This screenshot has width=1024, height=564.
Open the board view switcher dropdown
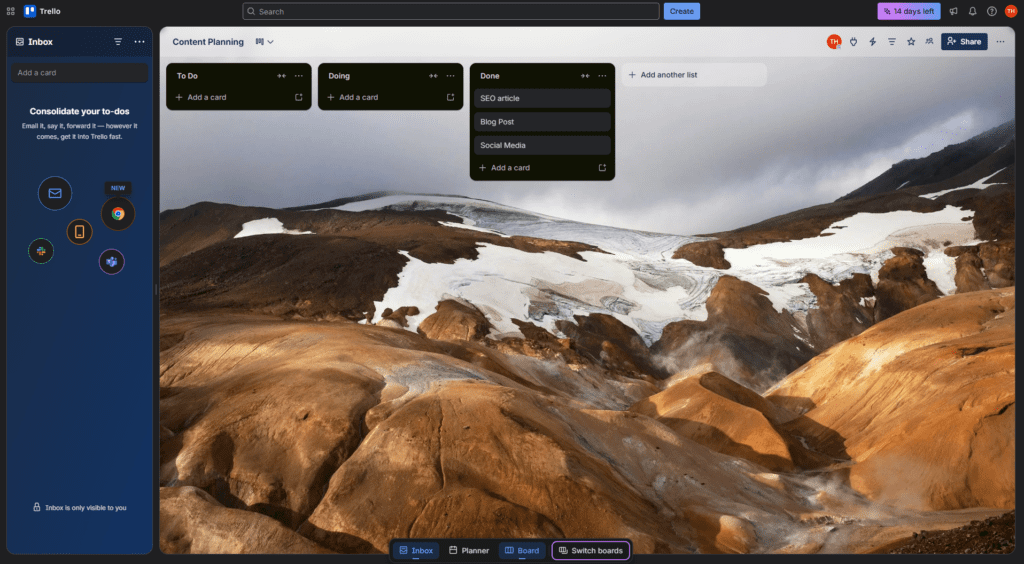point(264,42)
